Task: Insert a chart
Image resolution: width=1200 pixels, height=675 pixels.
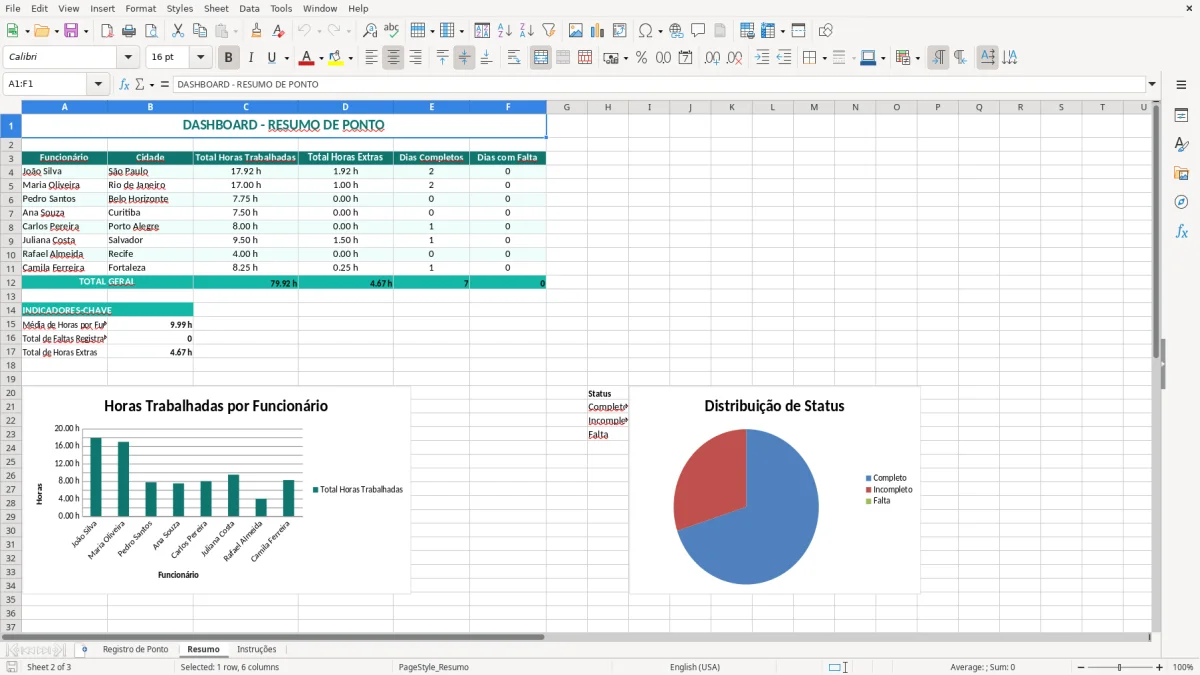Action: tap(598, 31)
